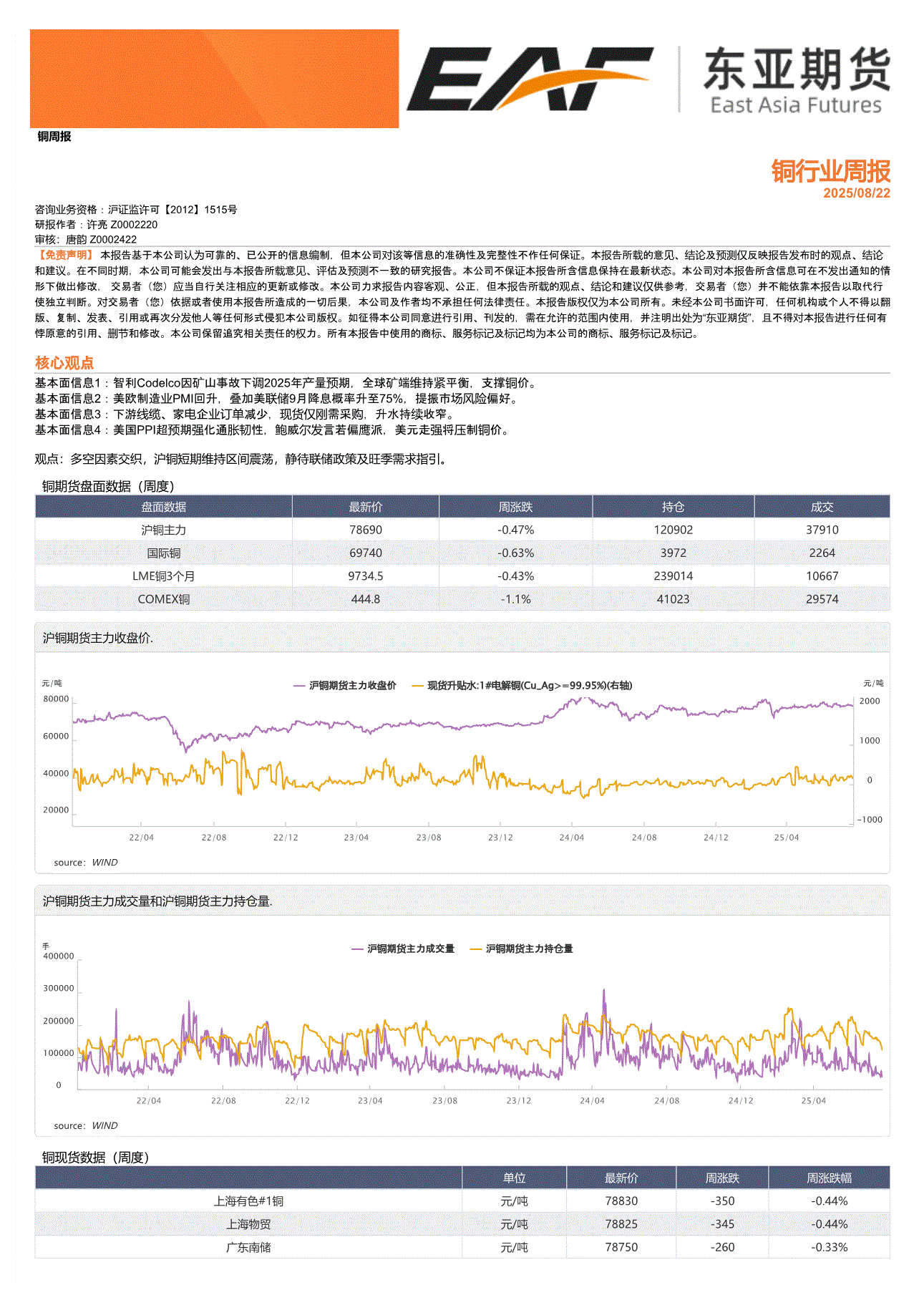The image size is (924, 1295).
Task: Select the 上海有色#1铜 row label
Action: coord(248,1201)
